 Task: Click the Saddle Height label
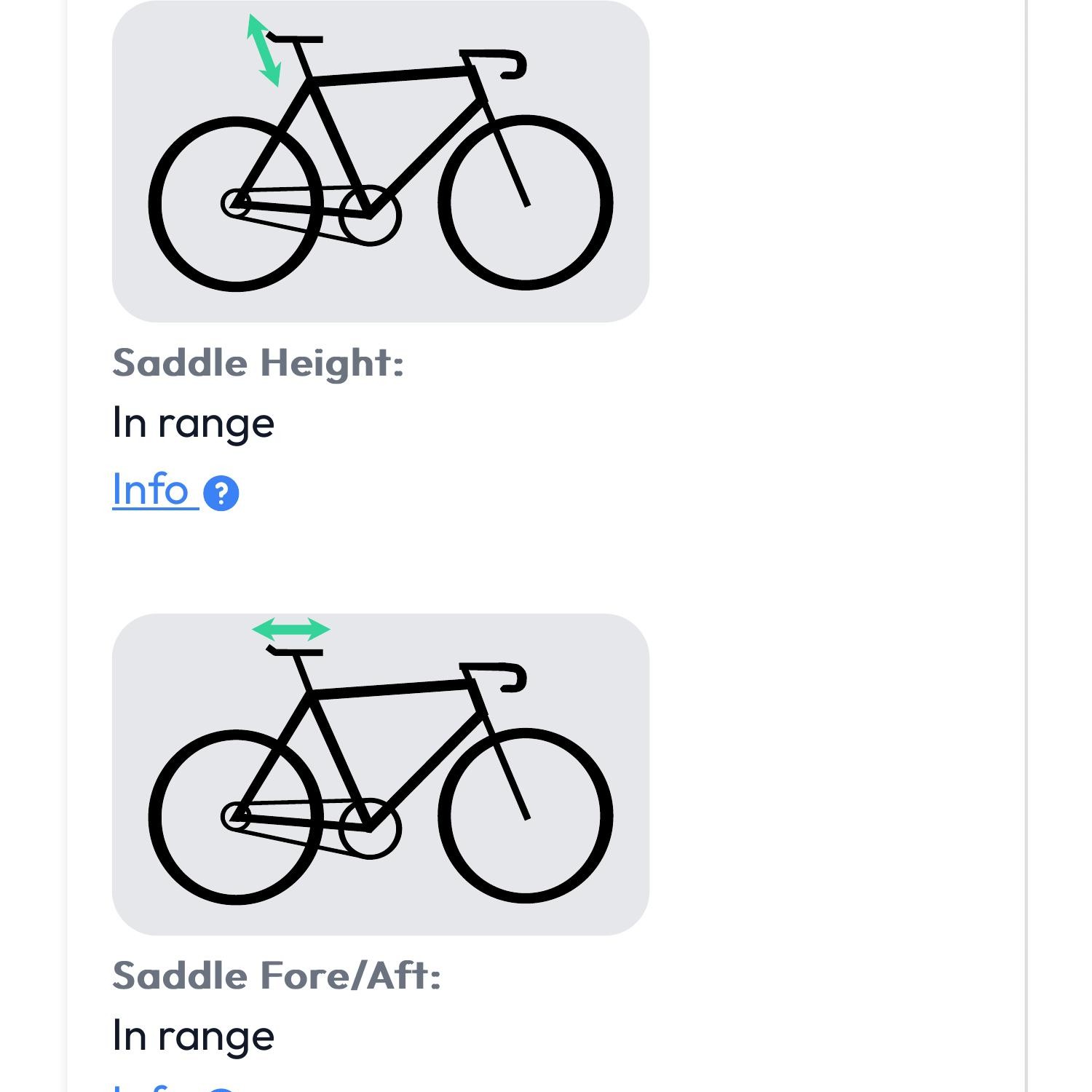[258, 363]
